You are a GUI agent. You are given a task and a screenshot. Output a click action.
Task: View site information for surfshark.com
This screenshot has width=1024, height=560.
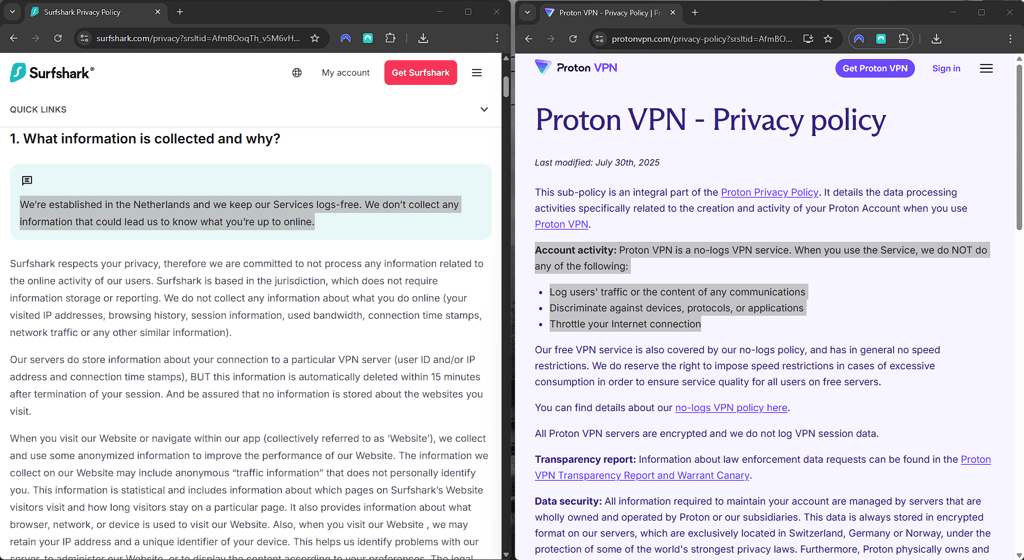click(84, 39)
